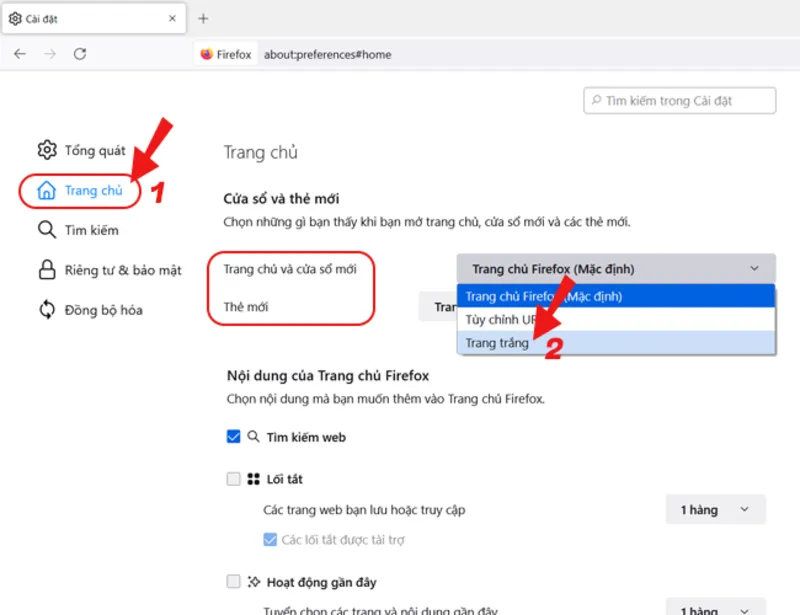
Task: Open the Thẻ mới dropdown
Action: 438,307
